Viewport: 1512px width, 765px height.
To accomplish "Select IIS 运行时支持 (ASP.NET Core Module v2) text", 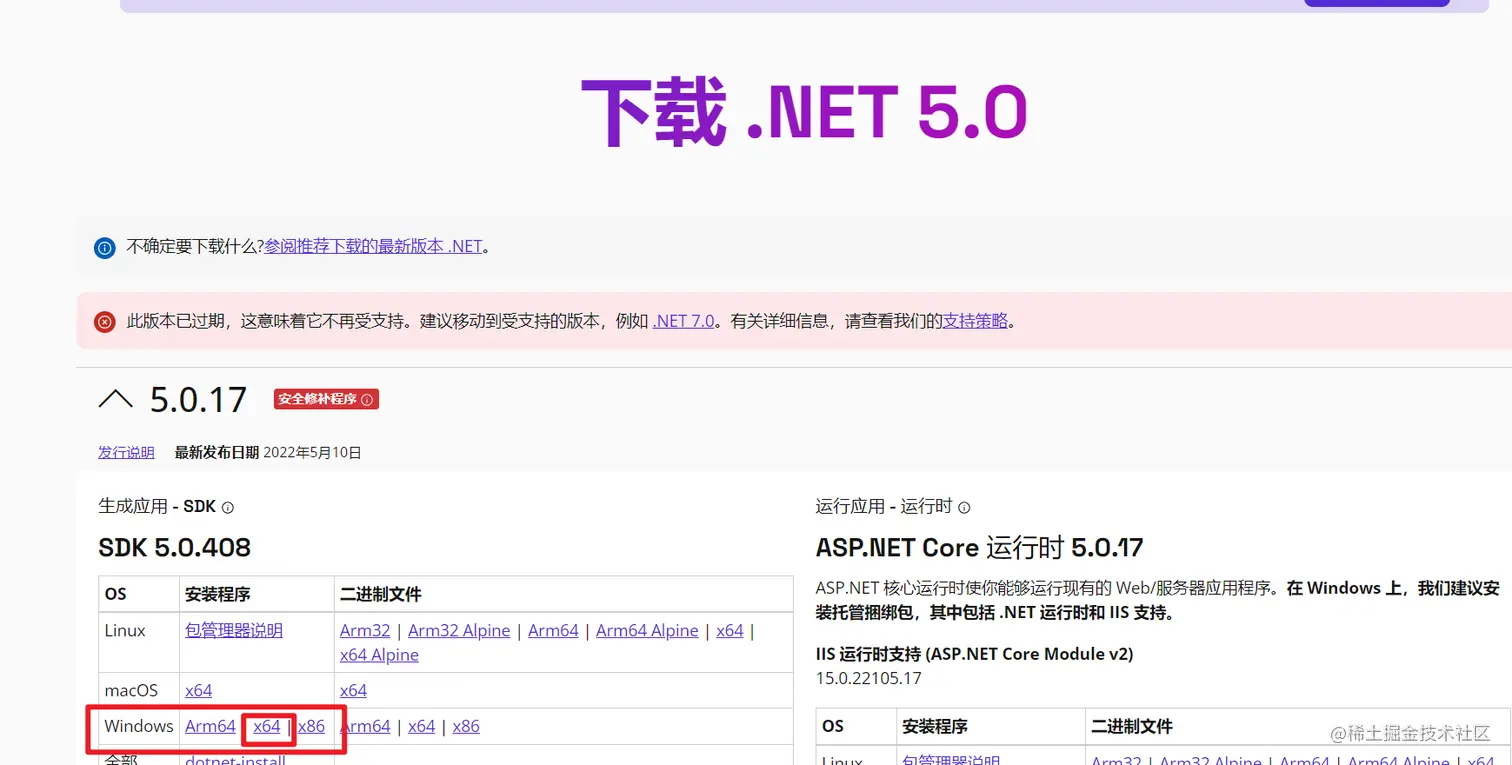I will [975, 654].
